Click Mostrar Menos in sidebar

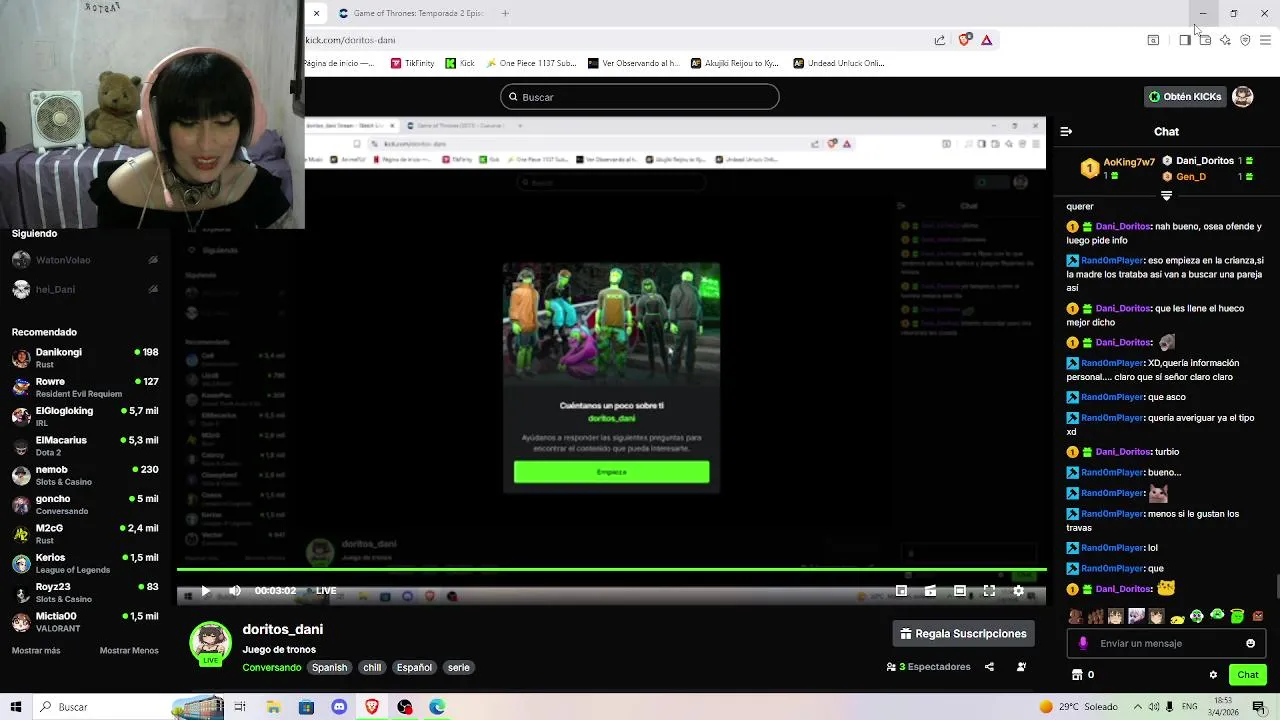tap(129, 651)
